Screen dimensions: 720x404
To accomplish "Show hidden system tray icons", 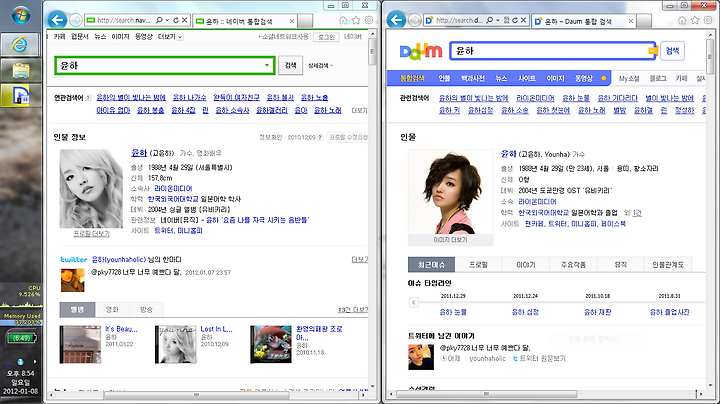I will (35, 362).
